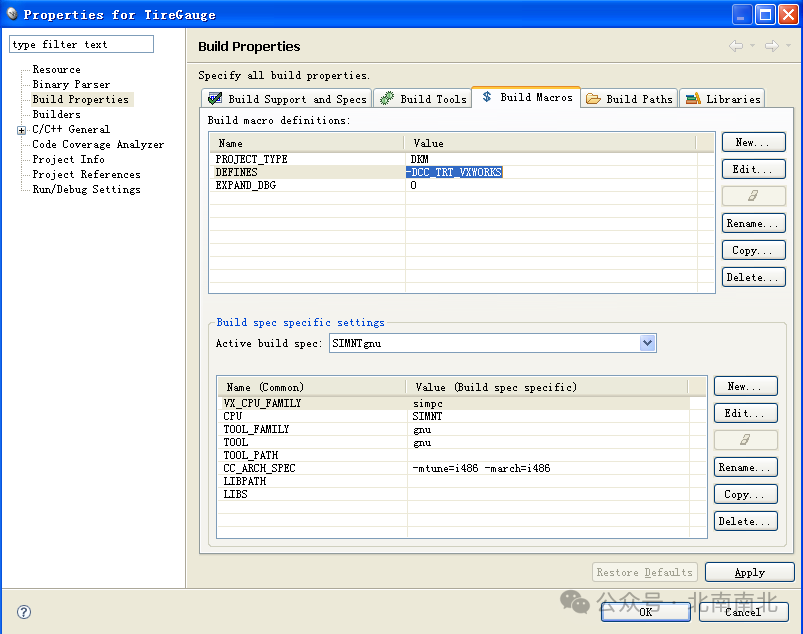Click the simpc value cell

[x=428, y=404]
